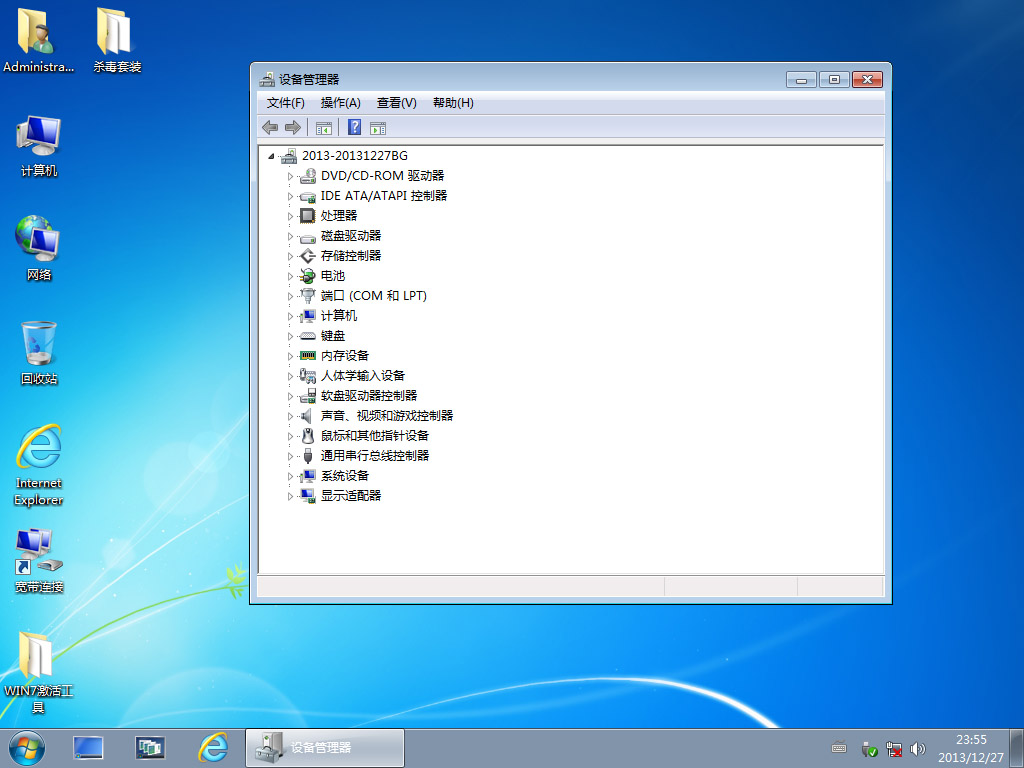Expand the DVD/CD-ROM 驱动器 node arrow

pyautogui.click(x=290, y=176)
